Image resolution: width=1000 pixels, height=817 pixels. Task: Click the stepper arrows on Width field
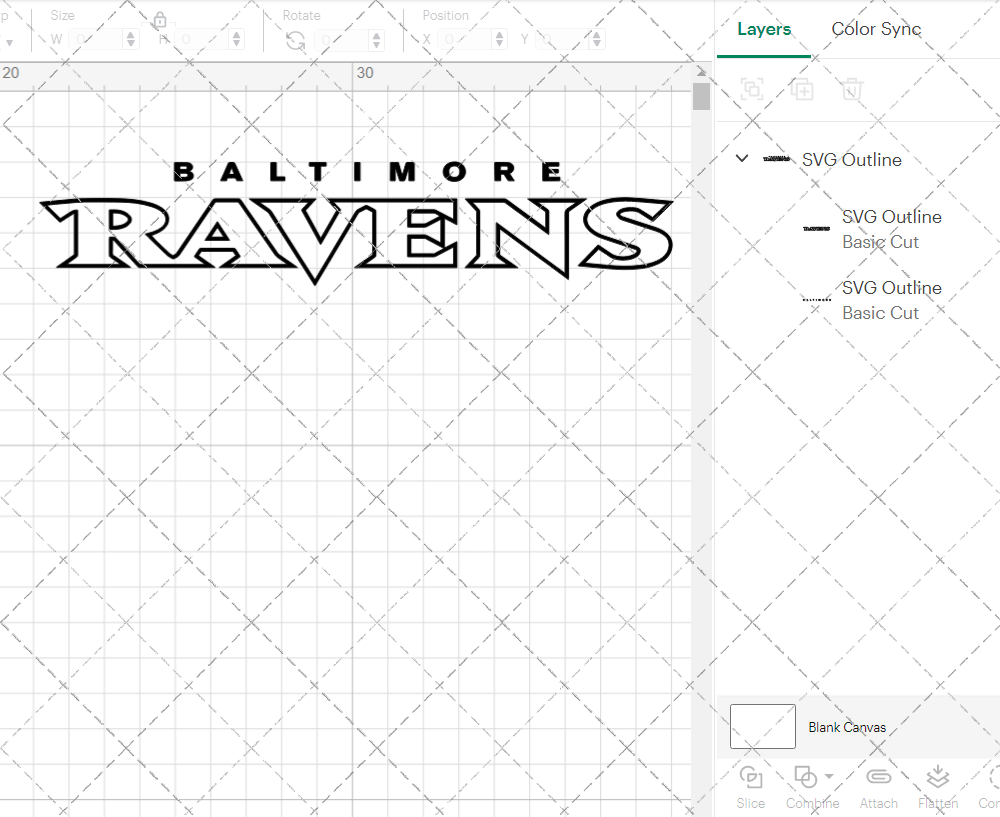click(130, 38)
